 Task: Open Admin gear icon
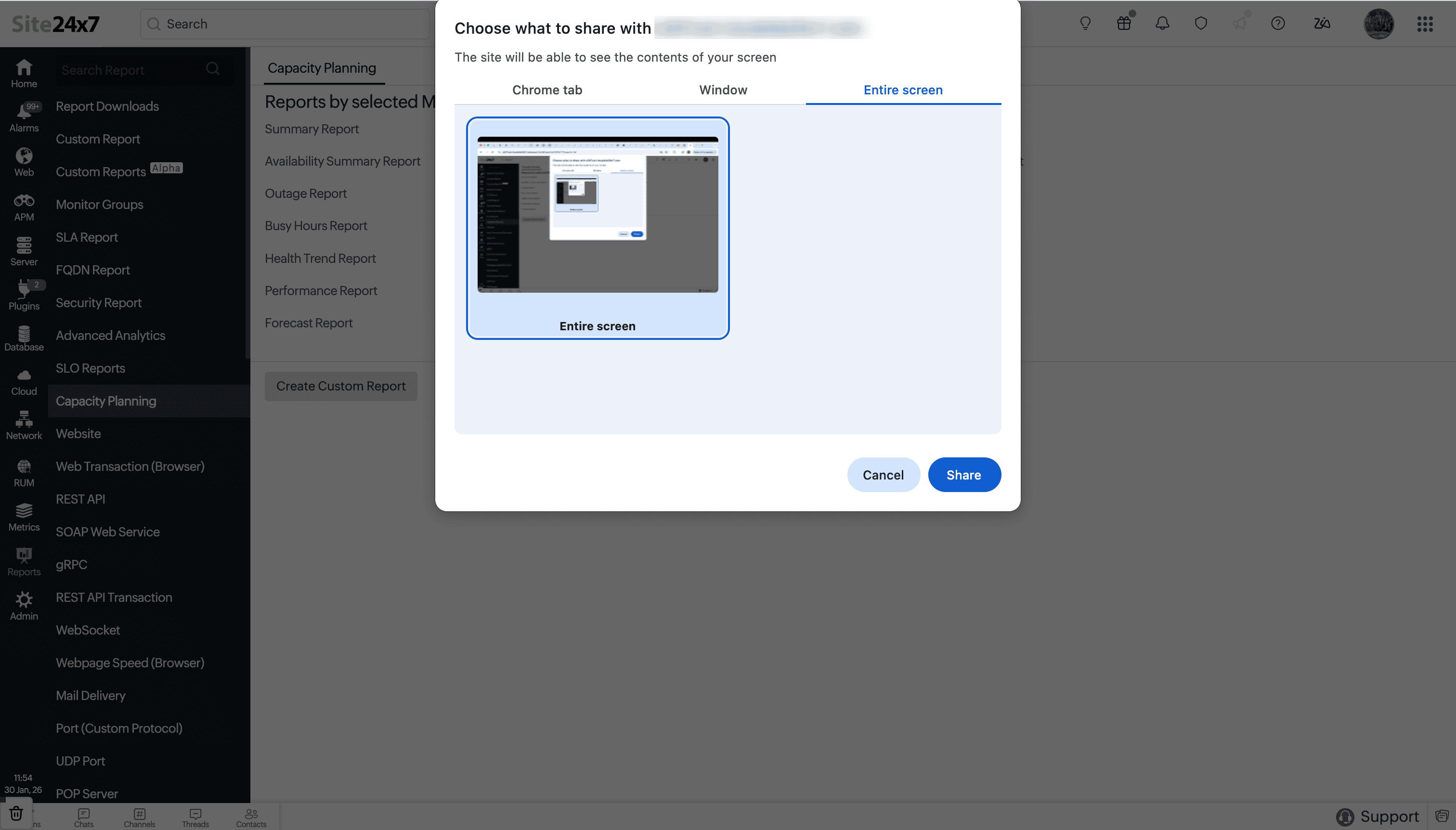point(24,605)
